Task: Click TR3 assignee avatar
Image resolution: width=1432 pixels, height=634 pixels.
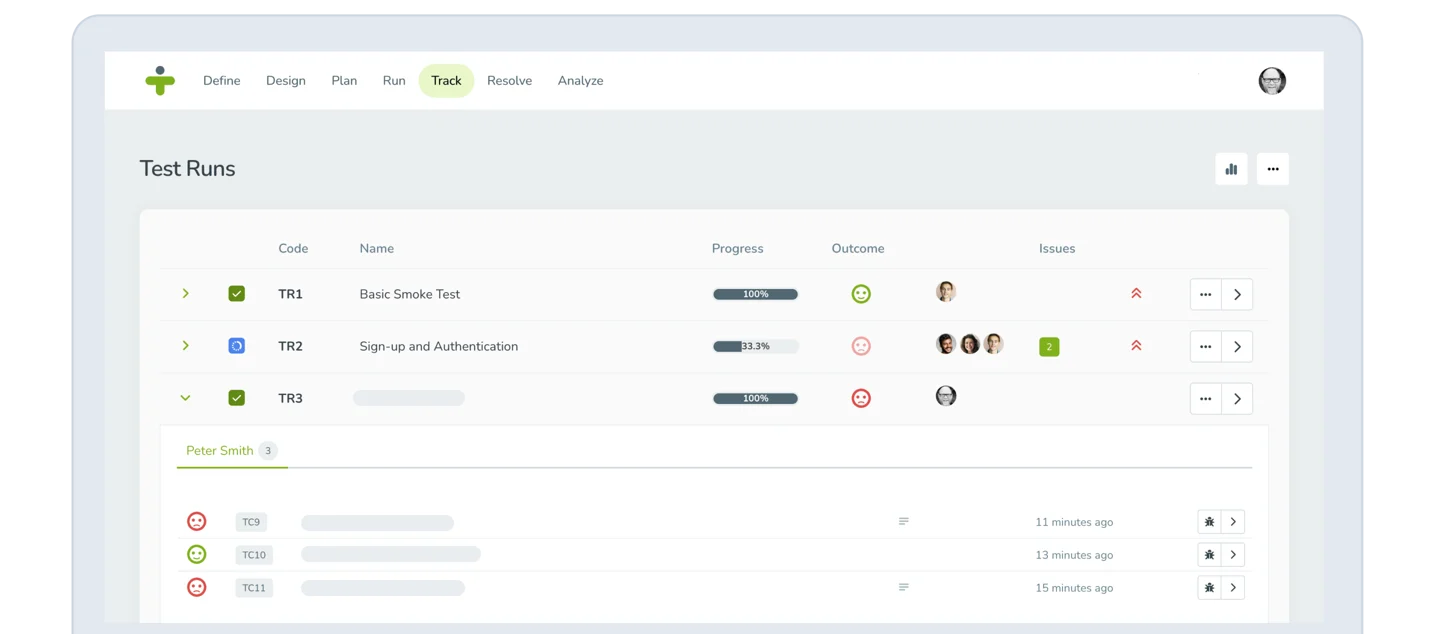Action: click(946, 396)
